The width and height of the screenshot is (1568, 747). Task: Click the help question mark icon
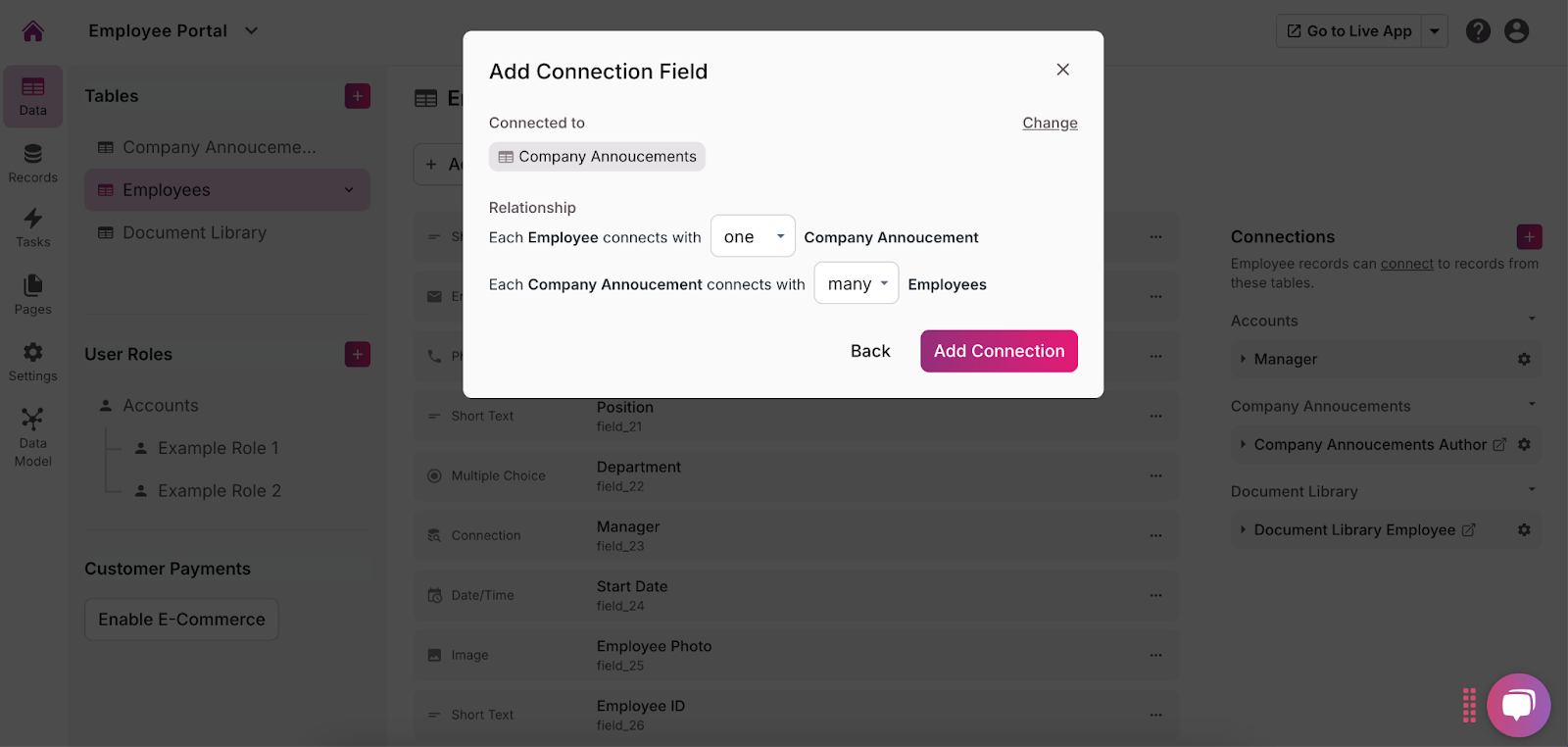[x=1478, y=31]
